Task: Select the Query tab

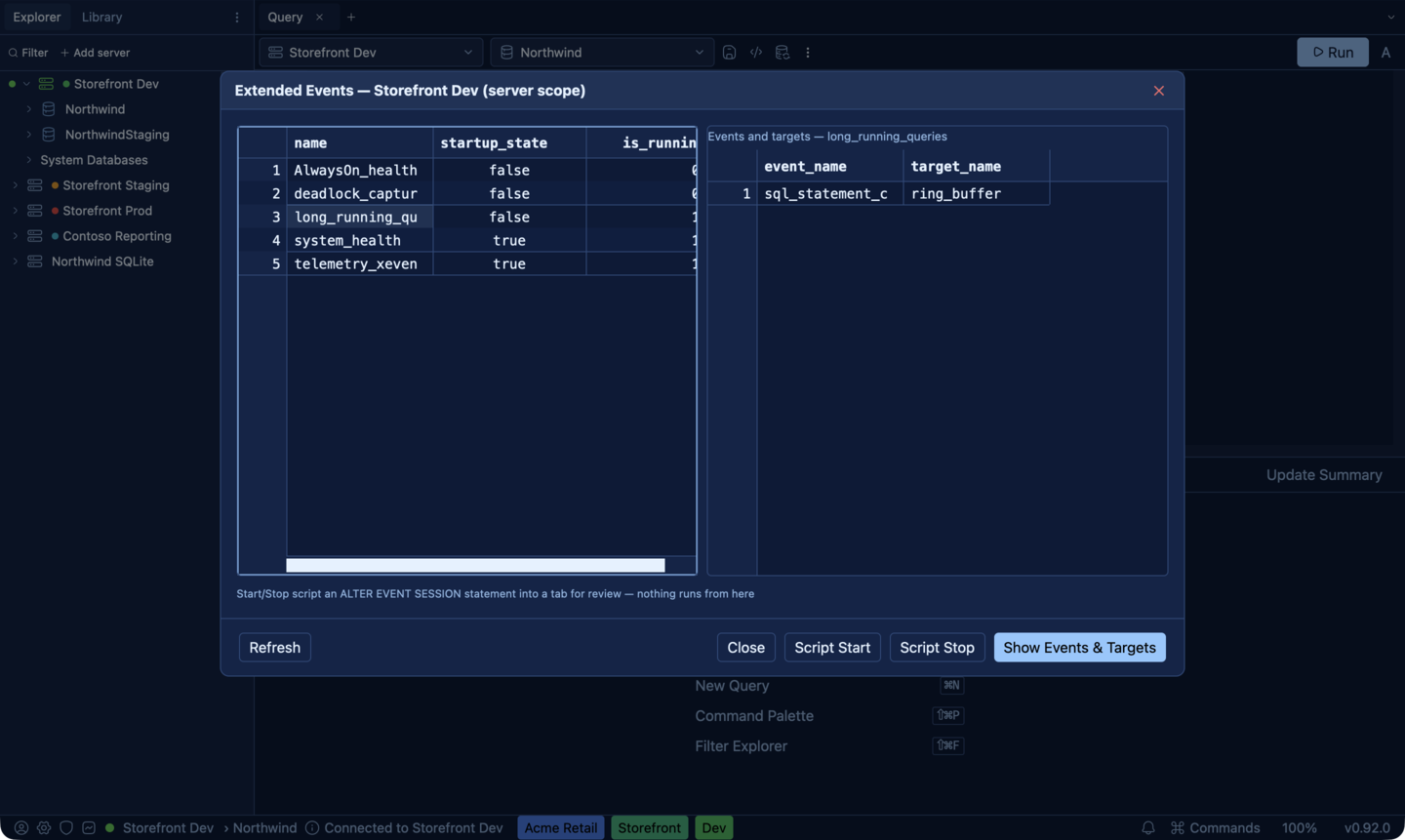Action: pos(285,18)
